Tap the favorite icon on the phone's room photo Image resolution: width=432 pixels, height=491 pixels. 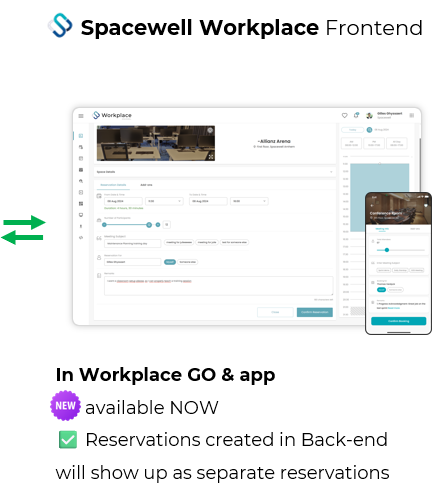[426, 205]
